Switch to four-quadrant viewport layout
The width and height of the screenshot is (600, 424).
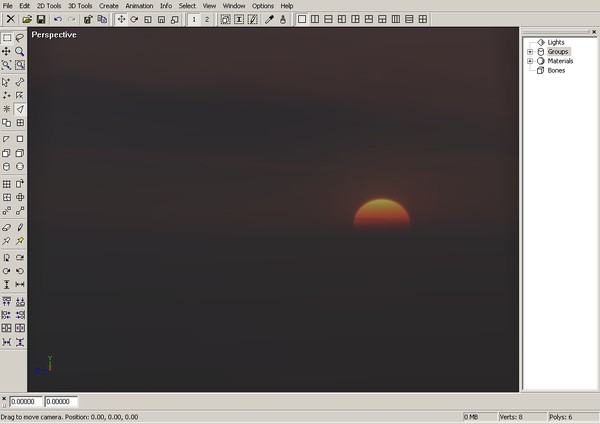point(423,19)
